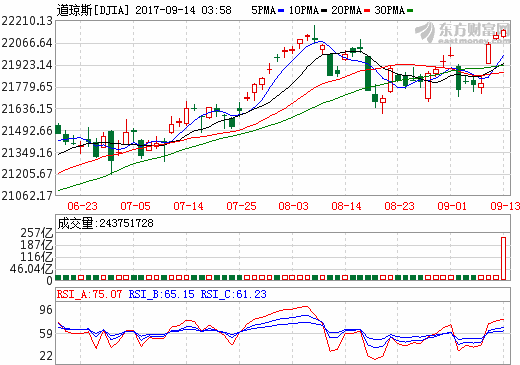Click the 2017-09-14 03:58 timestamp
The image size is (520, 365).
coord(183,10)
